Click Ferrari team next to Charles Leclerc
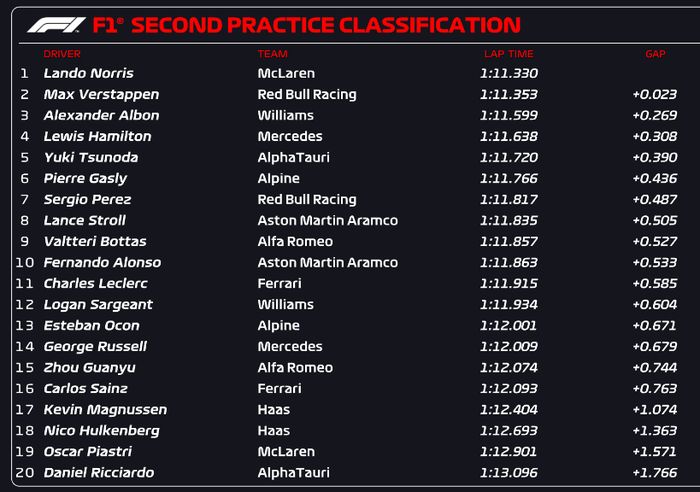Screen dimensions: 700x492 pos(280,283)
